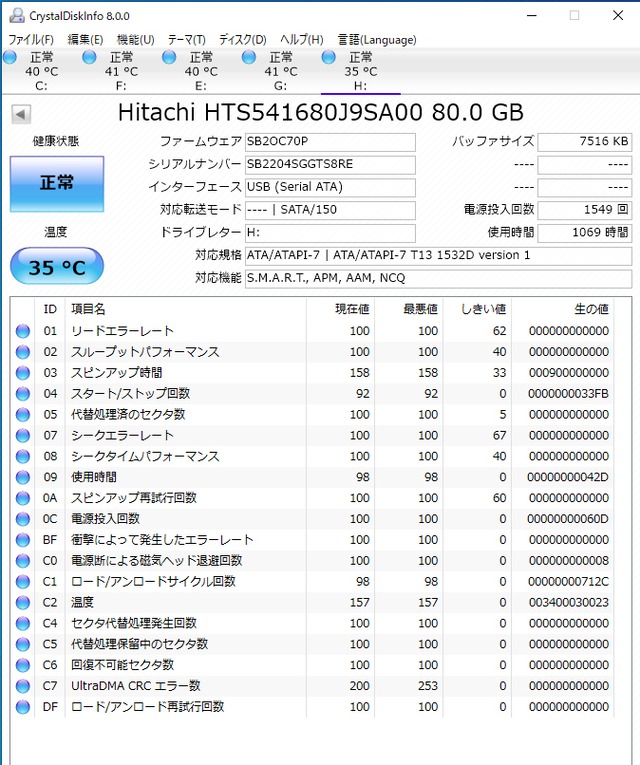Click the 253 worst value in UltraDMA row
Image resolution: width=640 pixels, height=765 pixels.
point(428,686)
